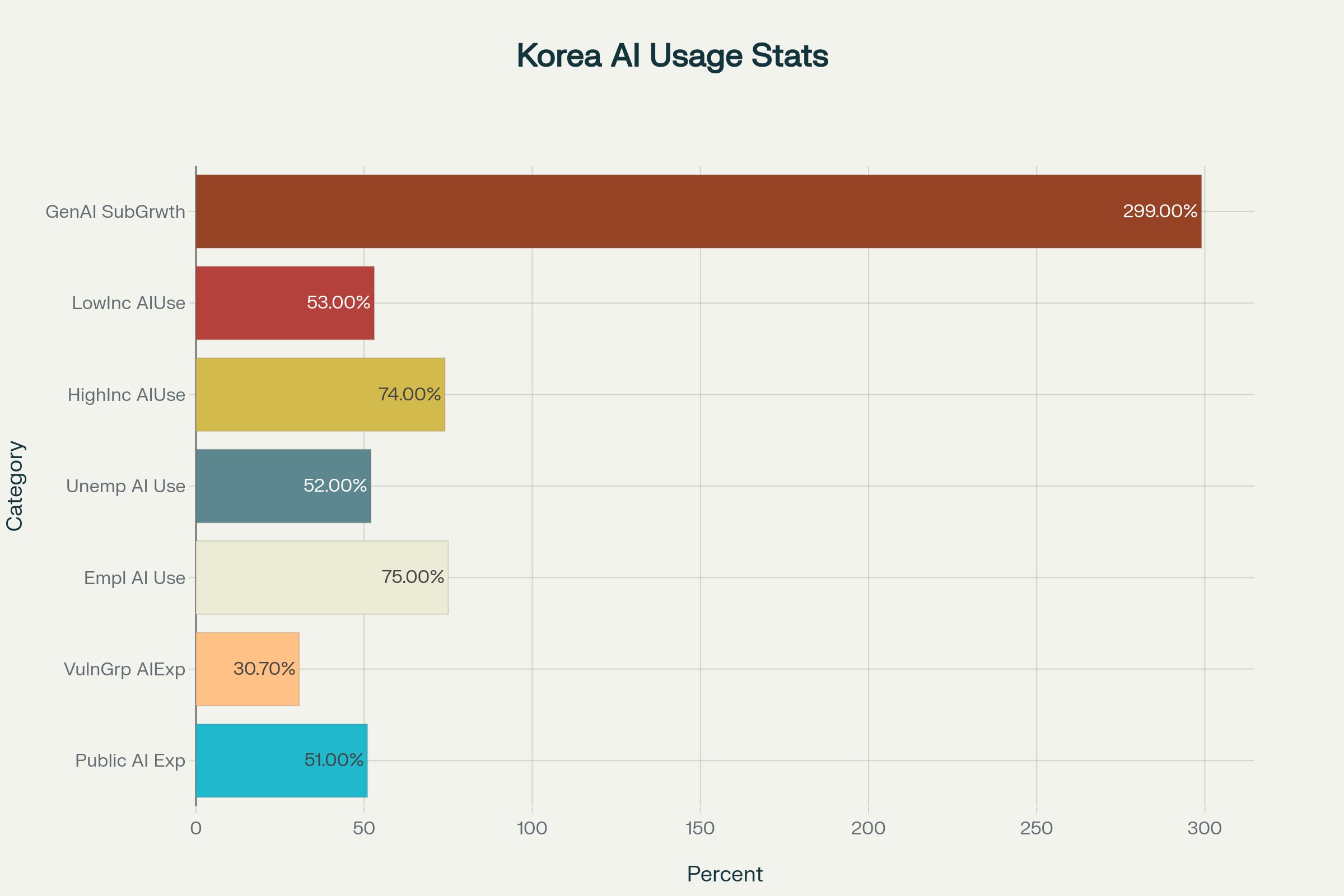Click the Public AI Exp axis label

(x=130, y=760)
